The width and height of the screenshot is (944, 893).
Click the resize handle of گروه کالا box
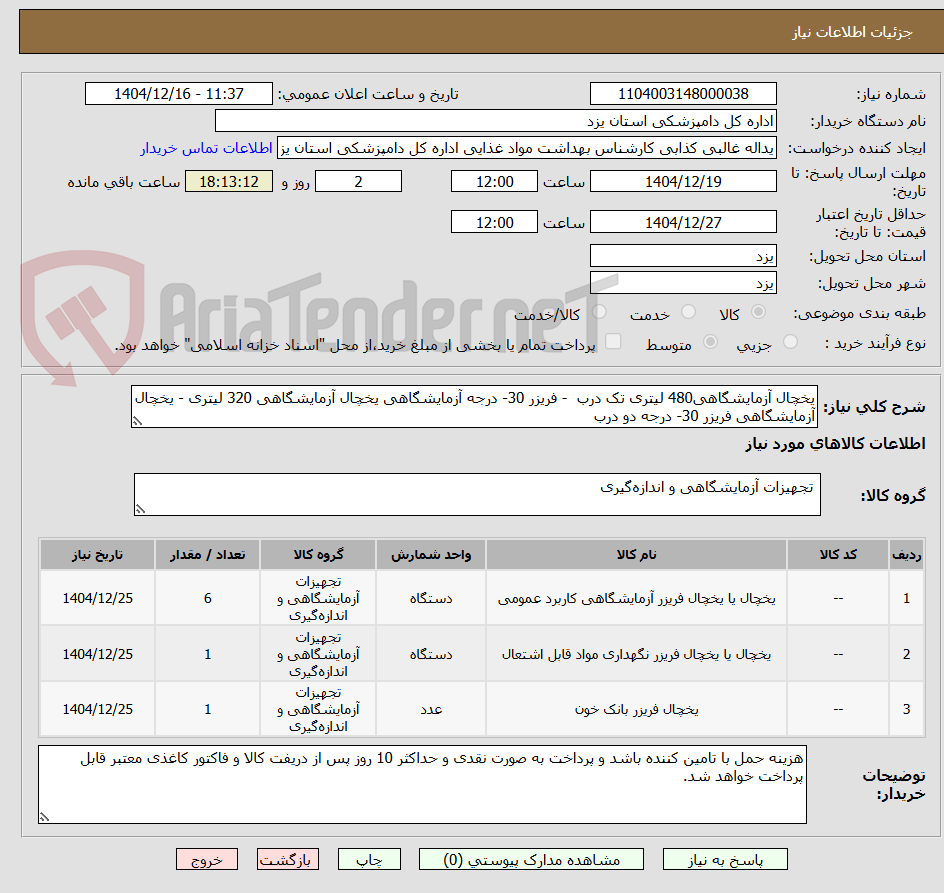(140, 509)
